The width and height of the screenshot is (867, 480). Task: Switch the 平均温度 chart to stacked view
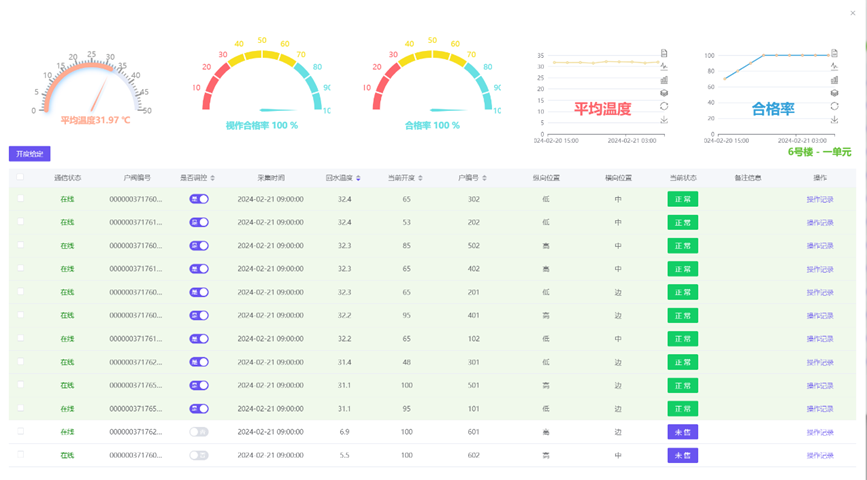[664, 93]
